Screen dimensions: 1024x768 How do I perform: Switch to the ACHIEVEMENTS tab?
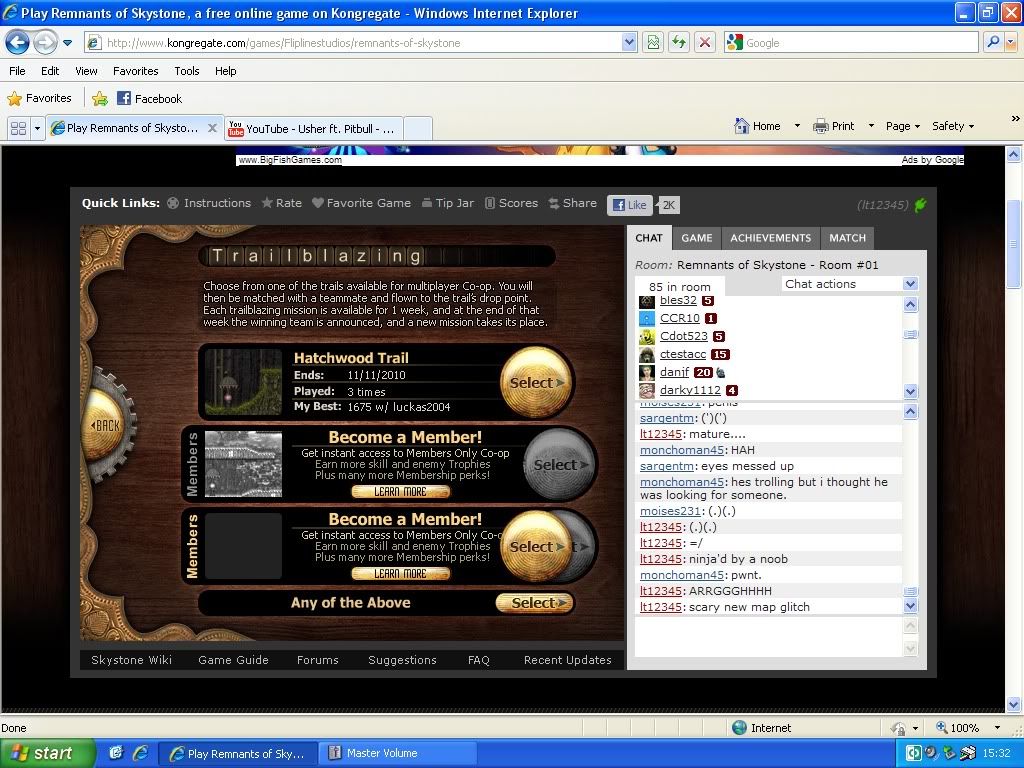pyautogui.click(x=771, y=238)
